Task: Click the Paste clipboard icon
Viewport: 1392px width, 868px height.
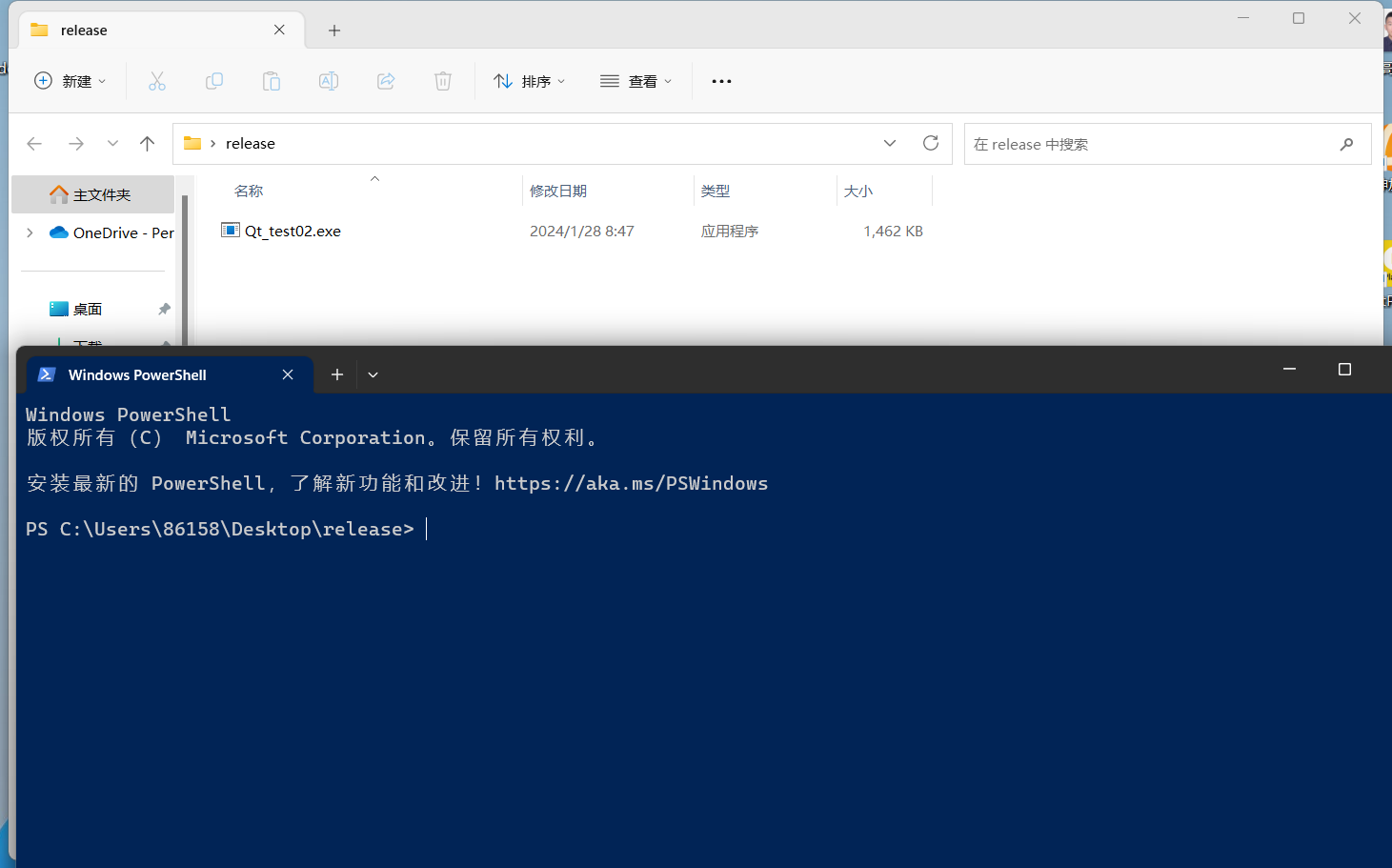Action: [x=272, y=81]
